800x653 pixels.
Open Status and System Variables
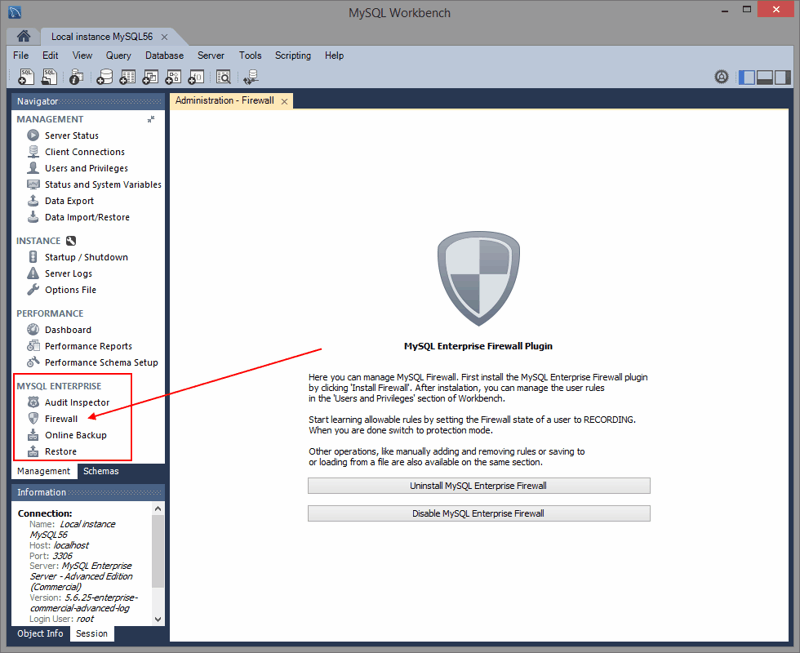(103, 184)
